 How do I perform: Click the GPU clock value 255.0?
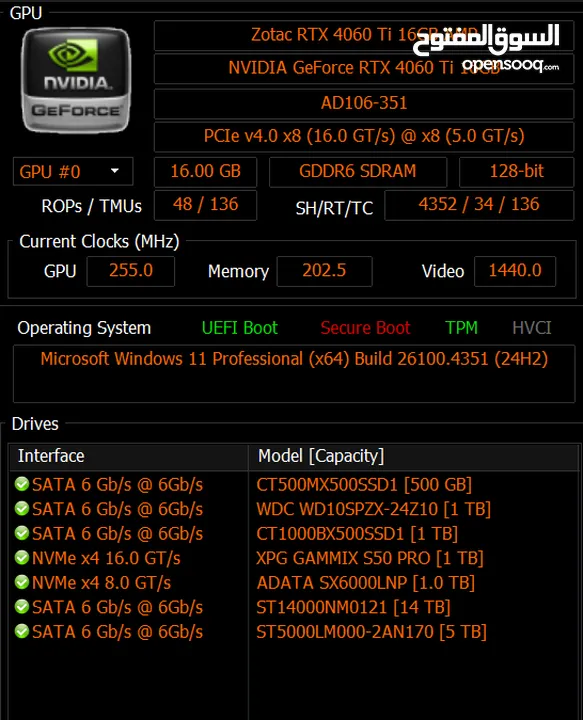(x=131, y=271)
